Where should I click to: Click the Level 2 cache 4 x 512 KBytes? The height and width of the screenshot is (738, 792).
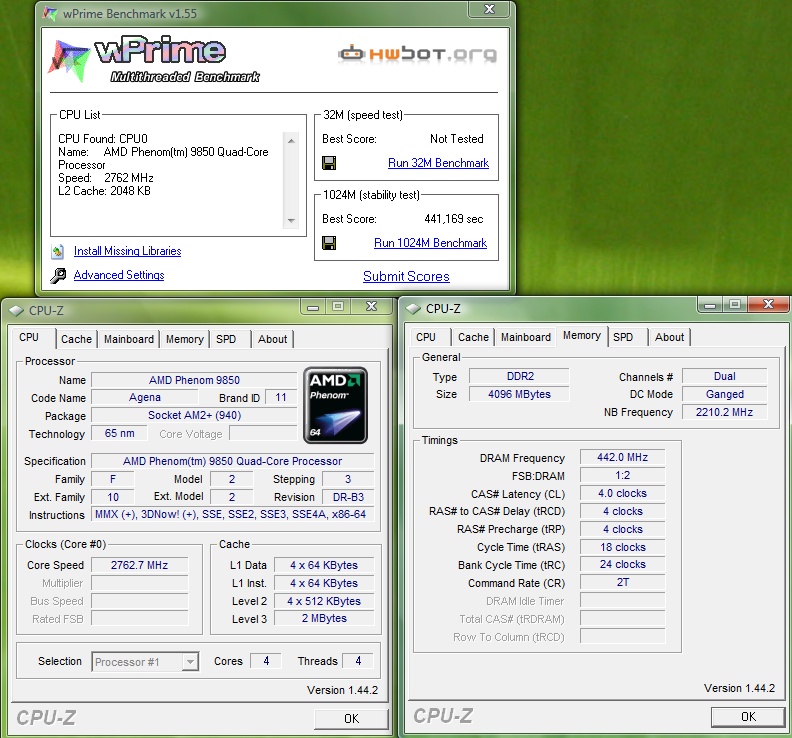pyautogui.click(x=324, y=601)
